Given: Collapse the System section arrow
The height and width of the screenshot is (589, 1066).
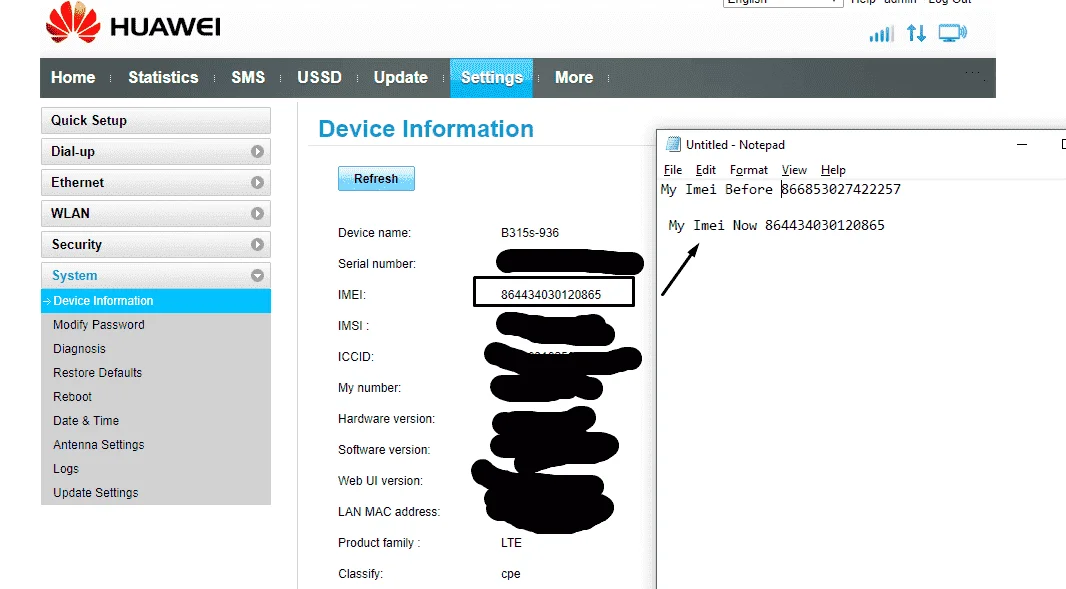Looking at the screenshot, I should tap(257, 275).
